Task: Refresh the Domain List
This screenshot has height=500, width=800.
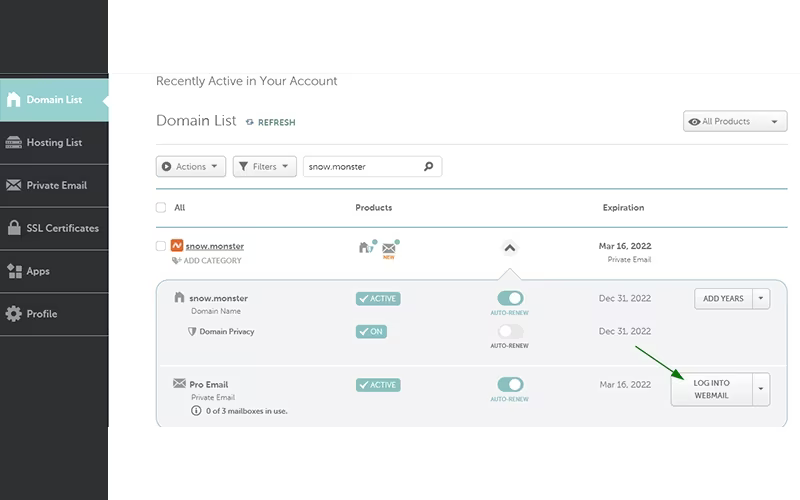Action: 271,122
